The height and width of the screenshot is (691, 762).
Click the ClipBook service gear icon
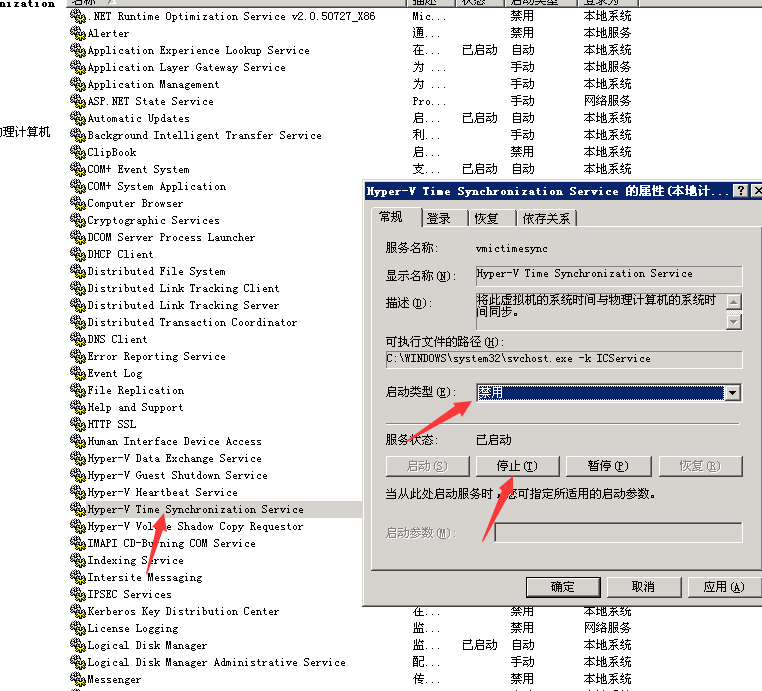[78, 152]
